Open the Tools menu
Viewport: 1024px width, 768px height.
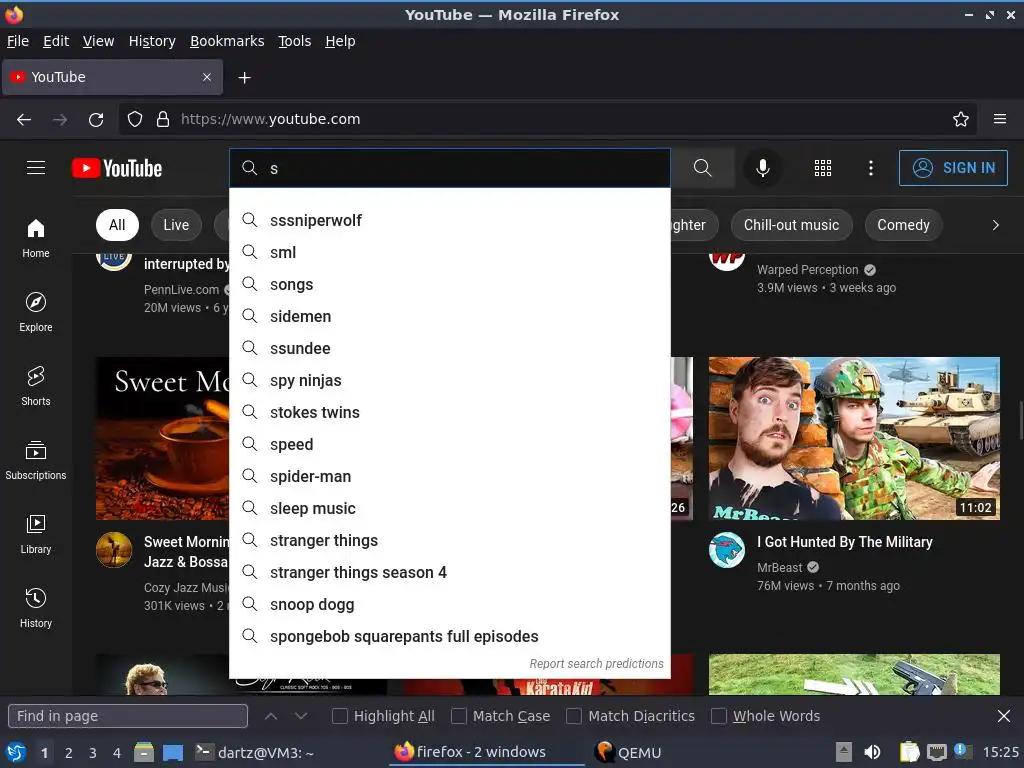(295, 41)
